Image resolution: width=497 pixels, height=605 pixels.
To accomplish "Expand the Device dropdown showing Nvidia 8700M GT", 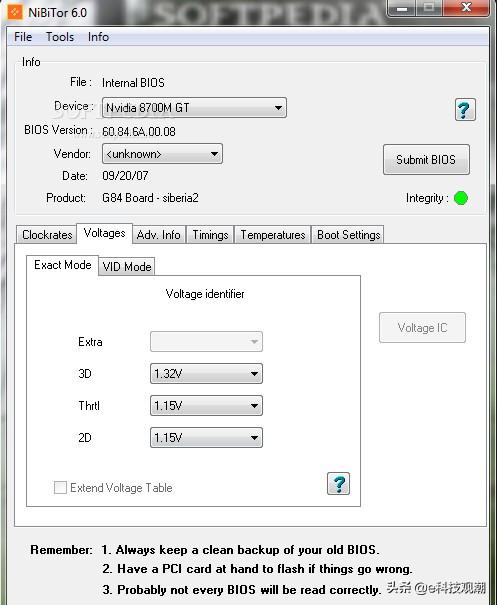I will [194, 108].
